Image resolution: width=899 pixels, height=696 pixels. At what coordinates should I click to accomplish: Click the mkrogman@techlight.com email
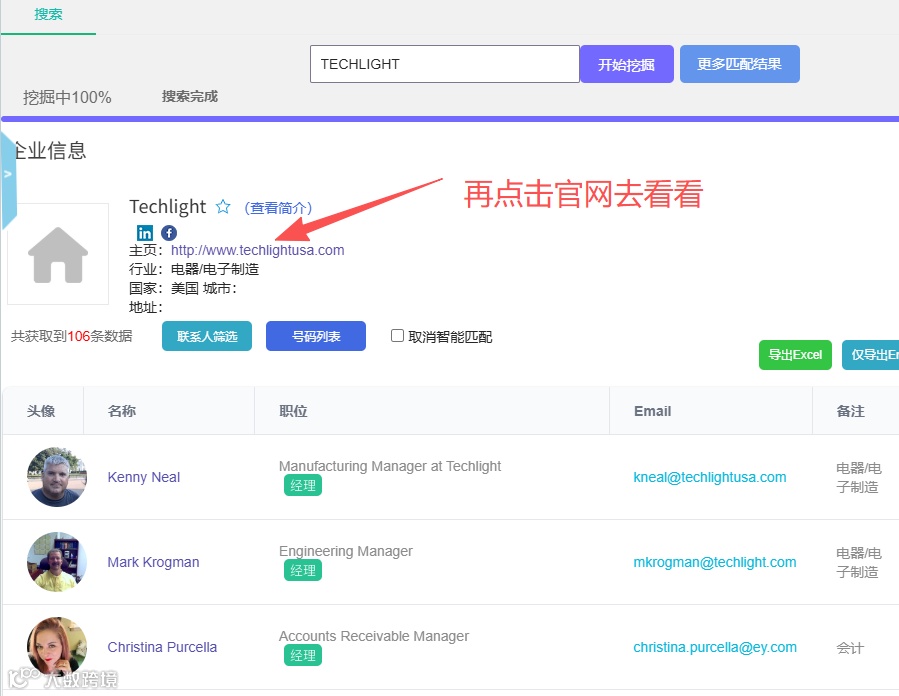[x=715, y=562]
